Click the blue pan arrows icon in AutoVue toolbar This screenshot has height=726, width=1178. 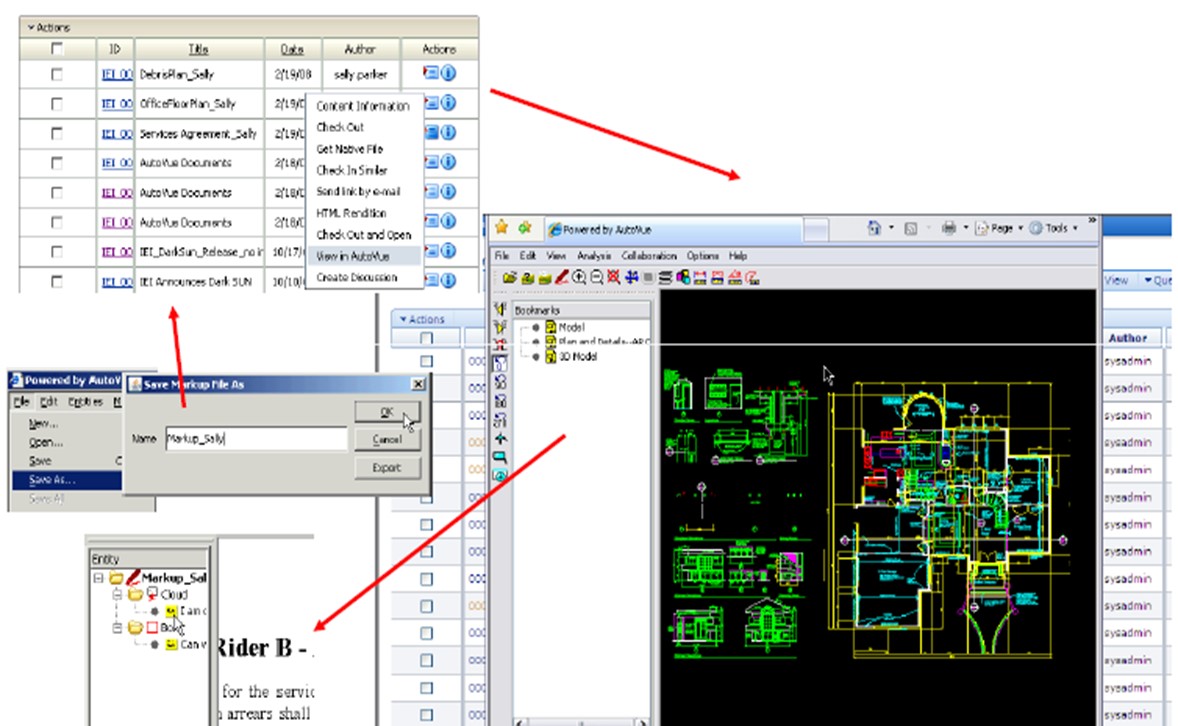pos(631,278)
